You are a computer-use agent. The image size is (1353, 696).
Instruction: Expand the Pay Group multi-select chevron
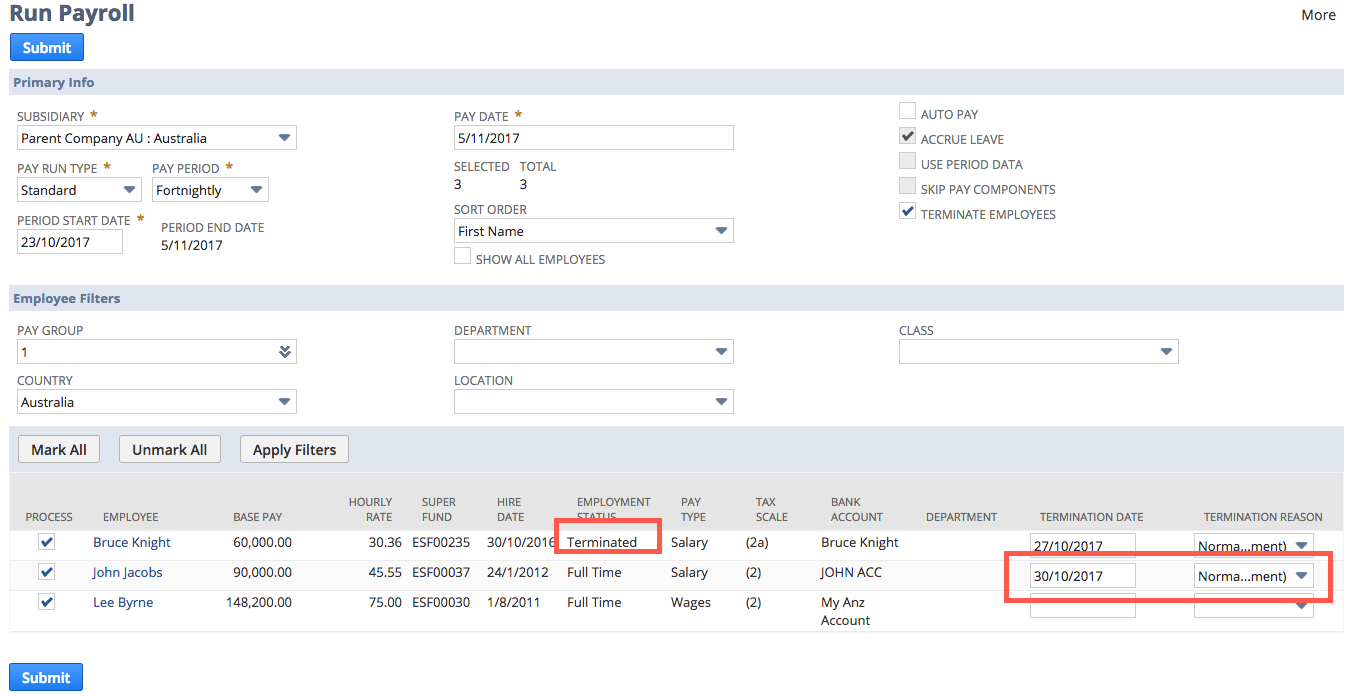pos(286,351)
